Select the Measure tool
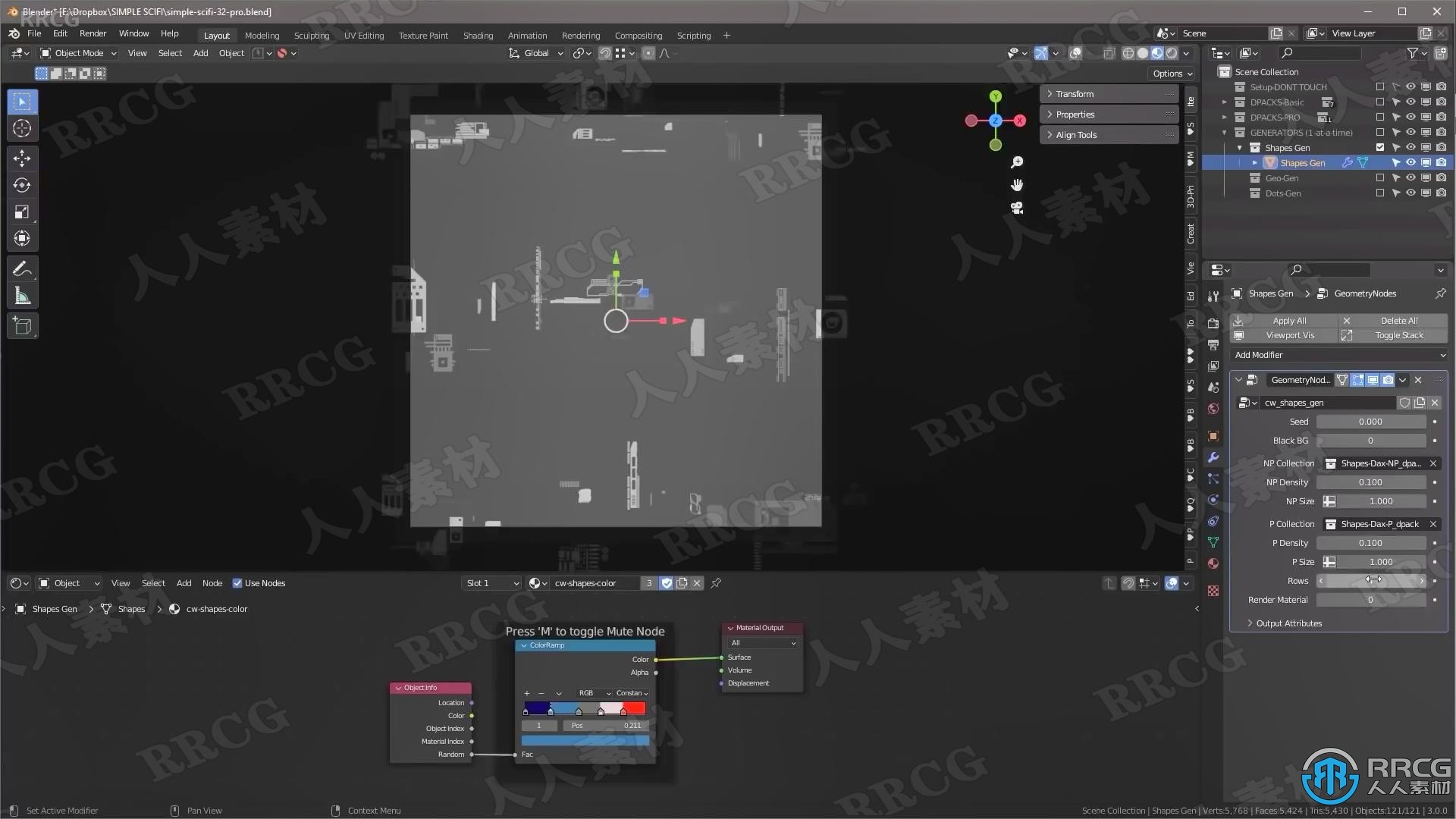The height and width of the screenshot is (819, 1456). pyautogui.click(x=22, y=296)
